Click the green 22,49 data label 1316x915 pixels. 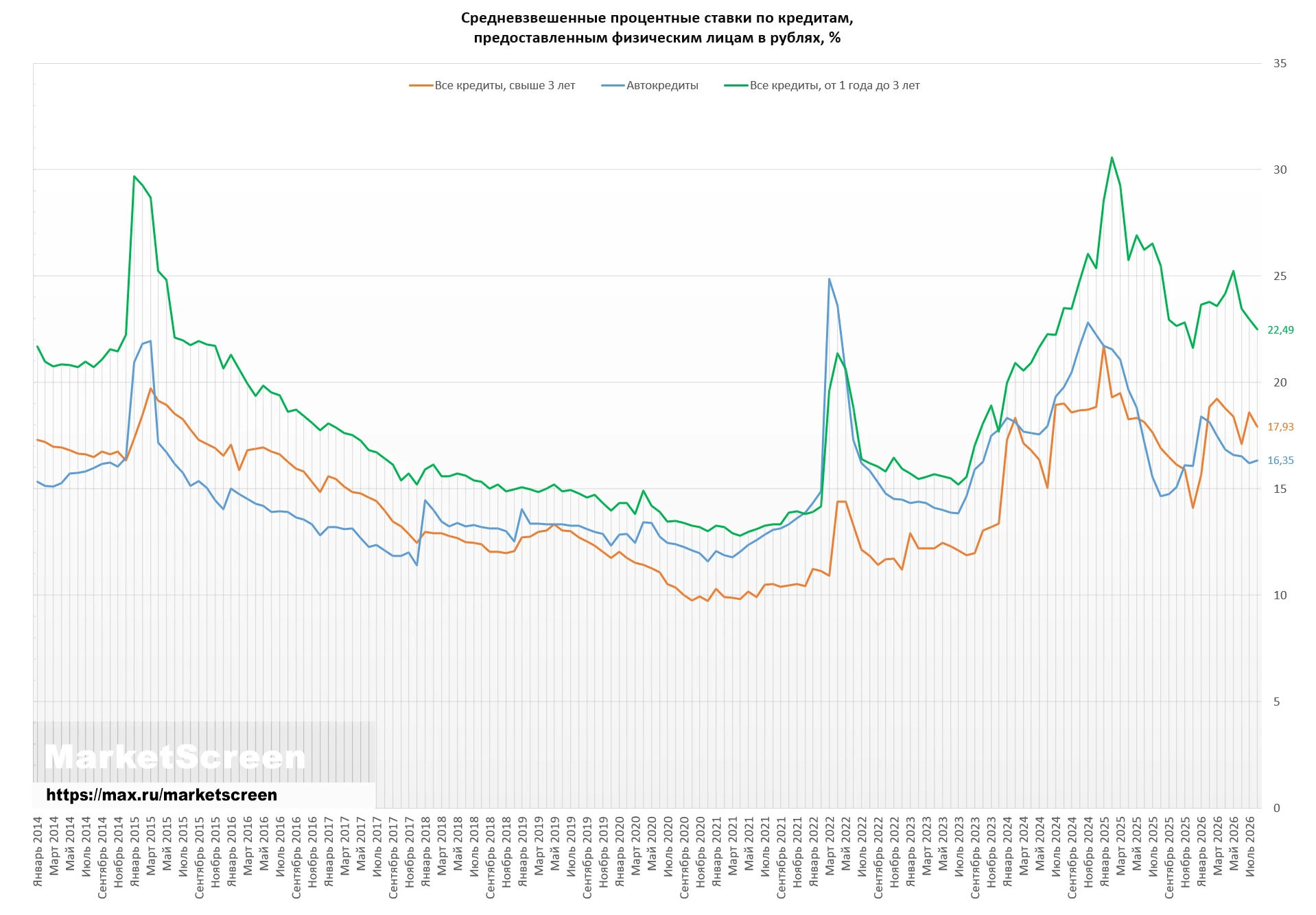[1280, 330]
